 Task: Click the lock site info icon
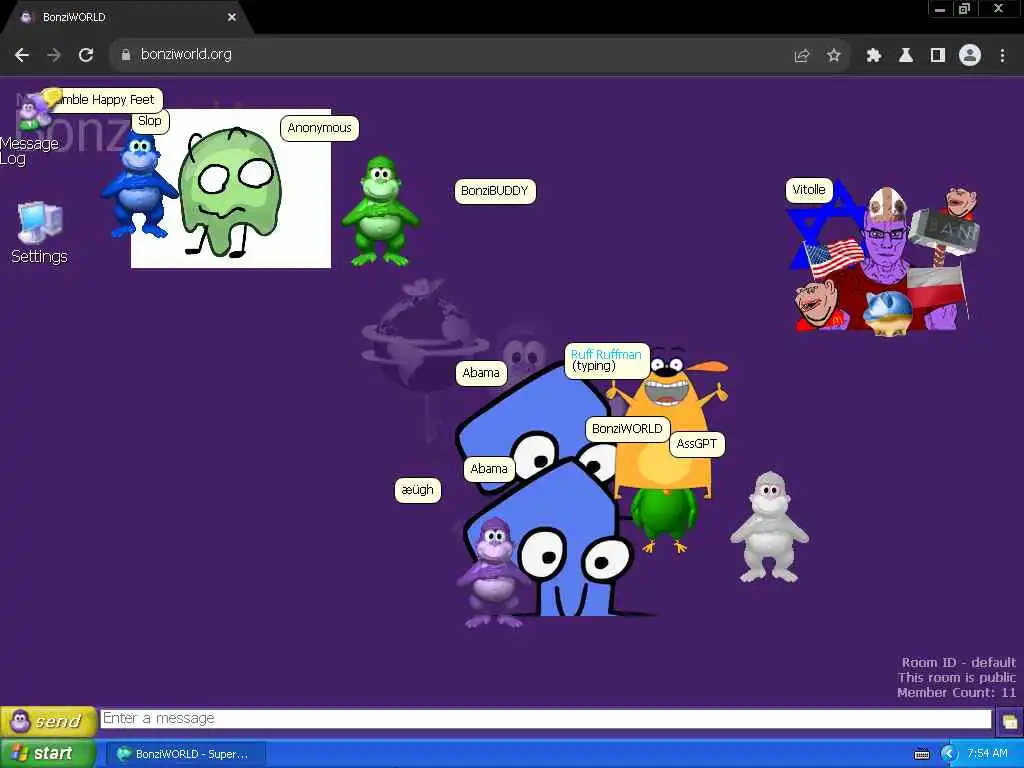(x=125, y=55)
